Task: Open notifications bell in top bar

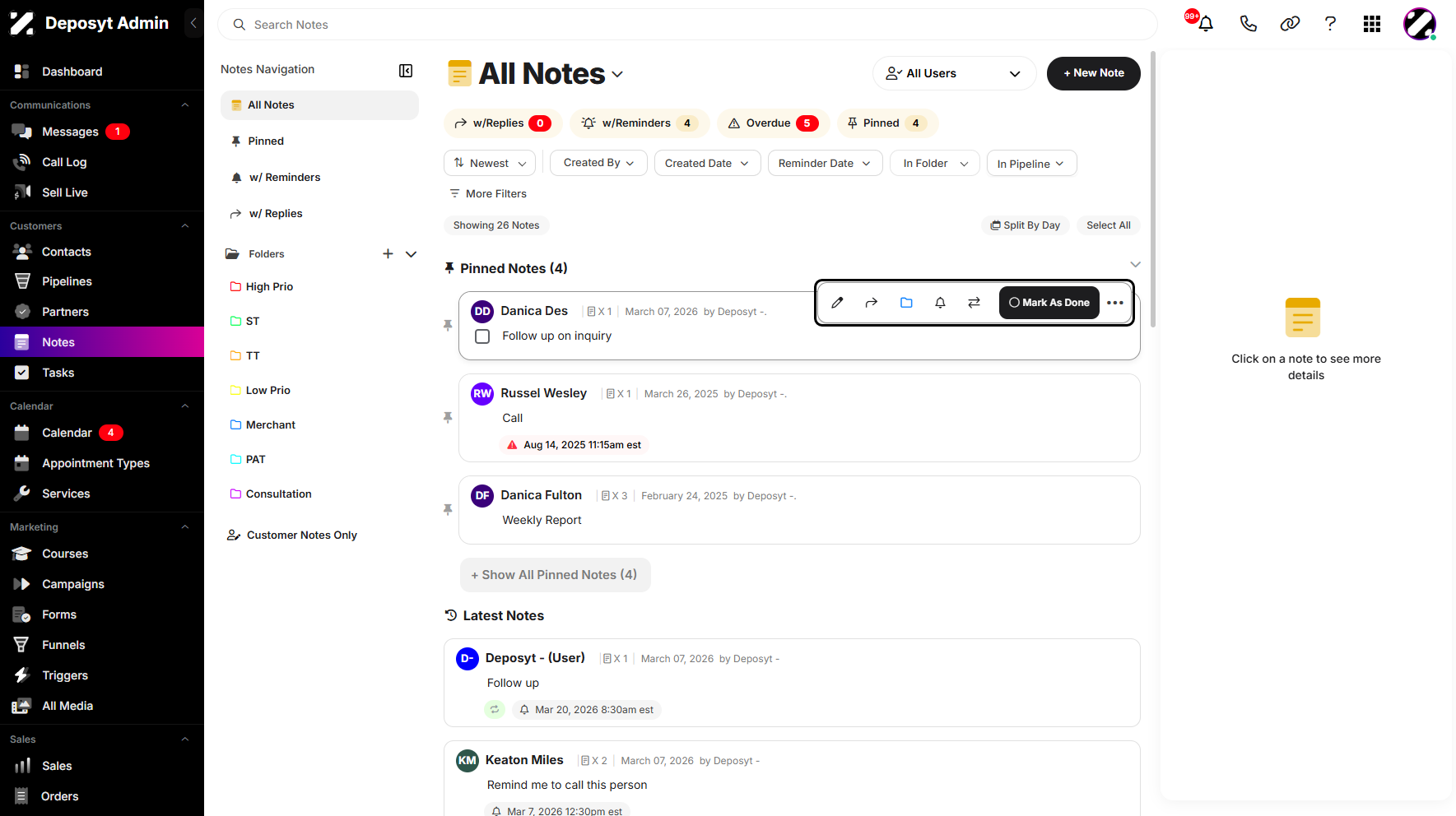Action: click(x=1206, y=24)
